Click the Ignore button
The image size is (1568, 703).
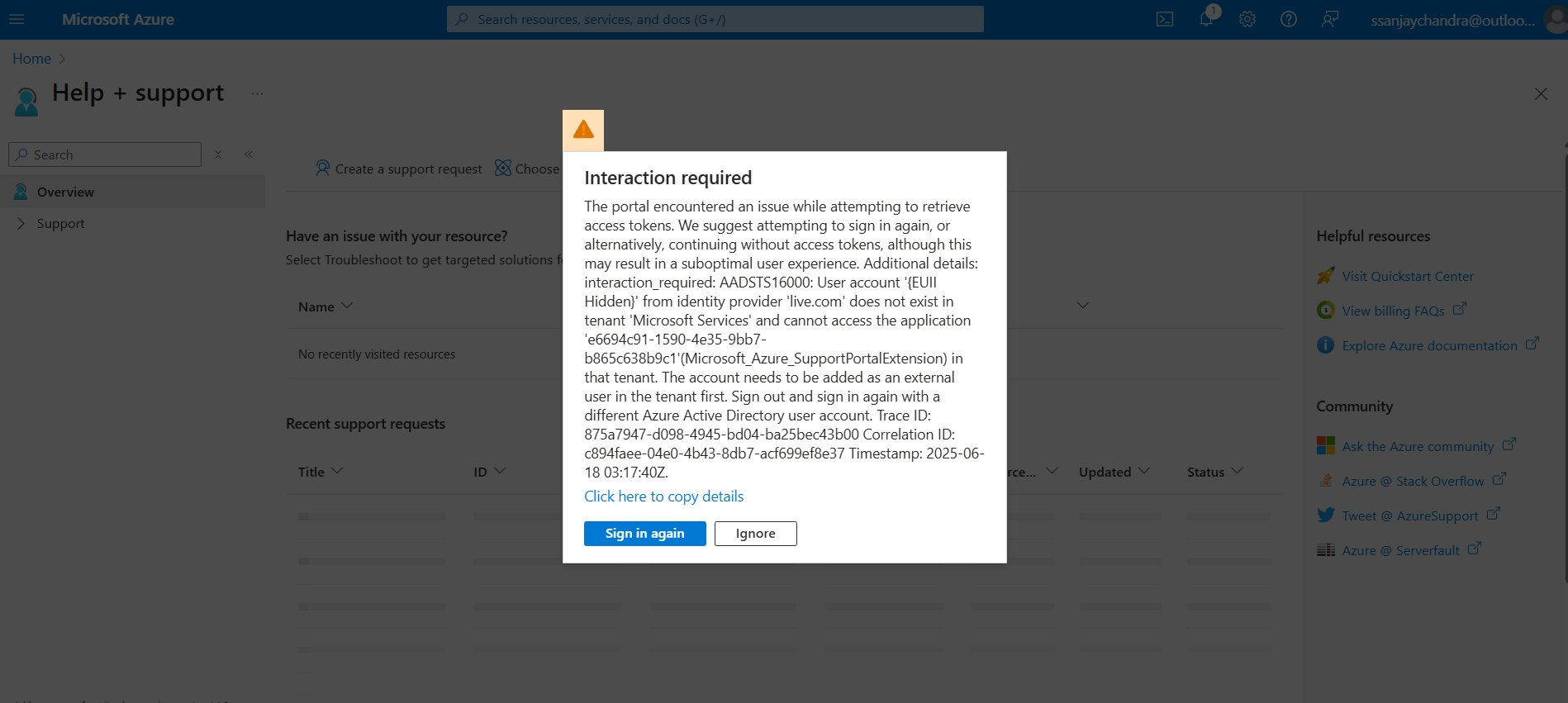pos(756,534)
